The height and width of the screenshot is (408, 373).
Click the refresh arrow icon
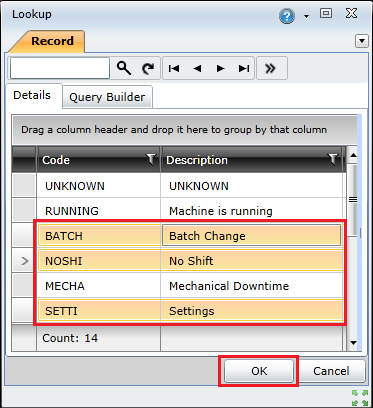pyautogui.click(x=148, y=68)
